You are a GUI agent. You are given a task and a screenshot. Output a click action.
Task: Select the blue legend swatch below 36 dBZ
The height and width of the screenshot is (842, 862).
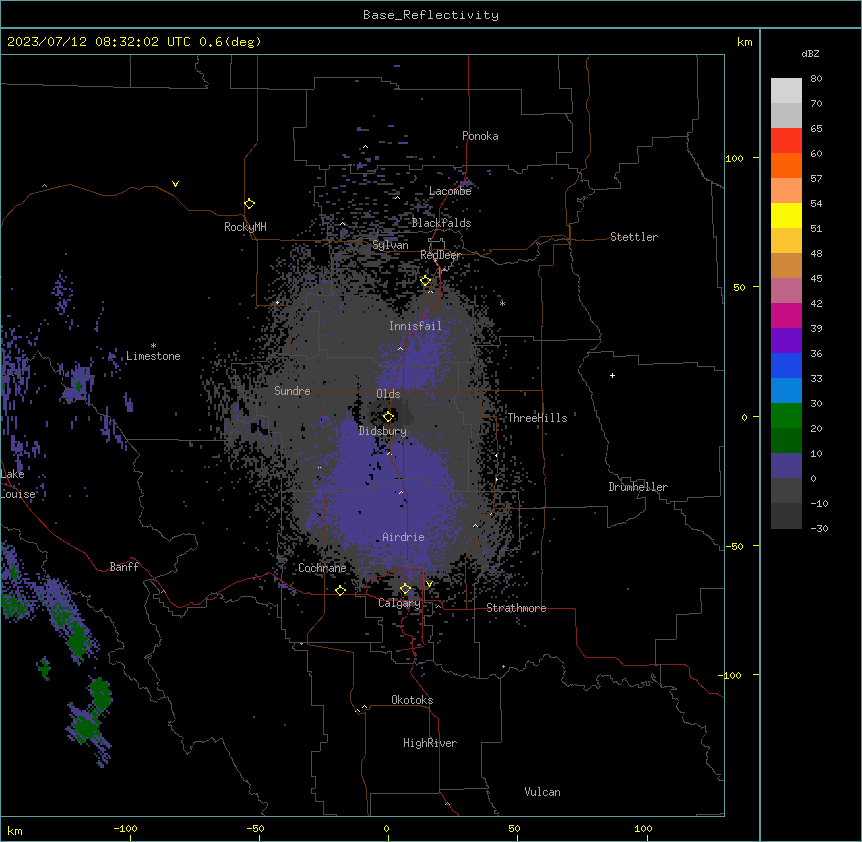coord(786,365)
